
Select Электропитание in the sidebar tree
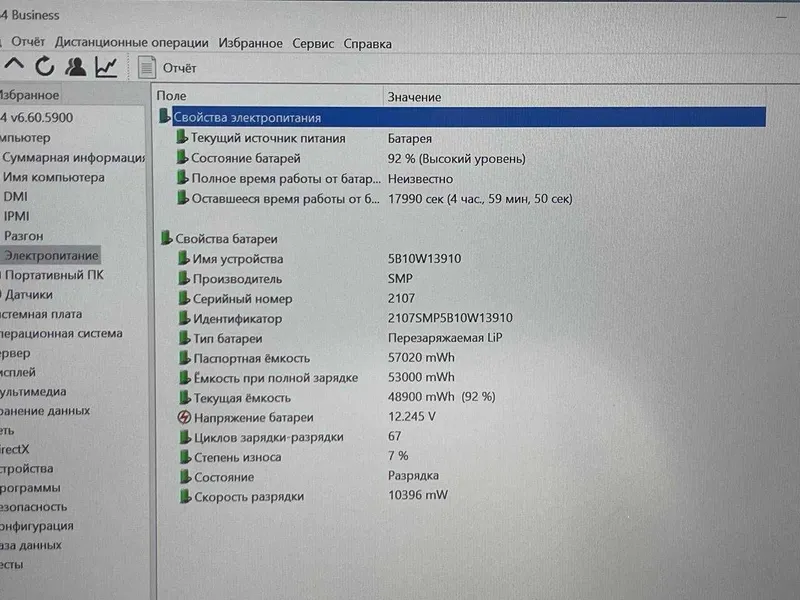click(51, 255)
